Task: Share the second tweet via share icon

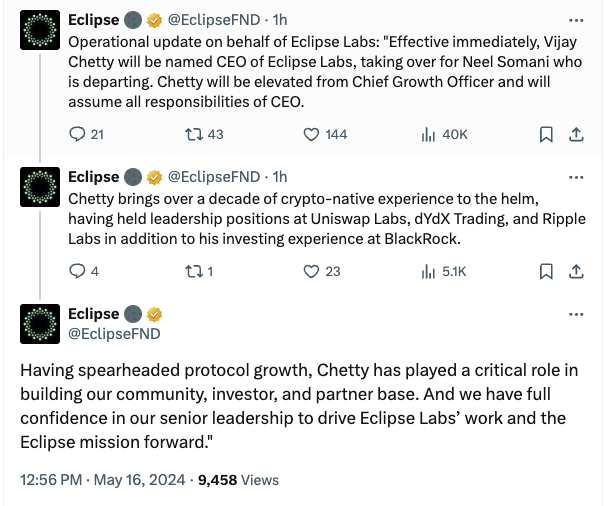Action: coord(576,271)
